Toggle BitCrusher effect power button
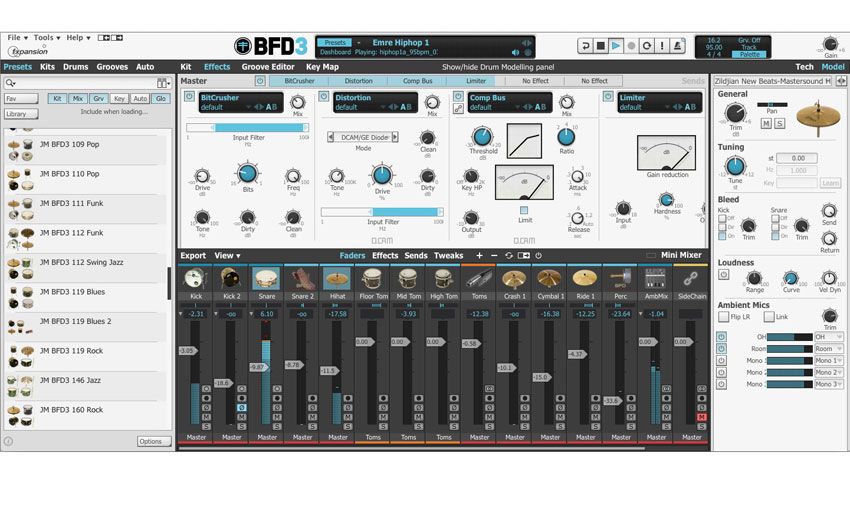The width and height of the screenshot is (850, 505). [x=189, y=96]
